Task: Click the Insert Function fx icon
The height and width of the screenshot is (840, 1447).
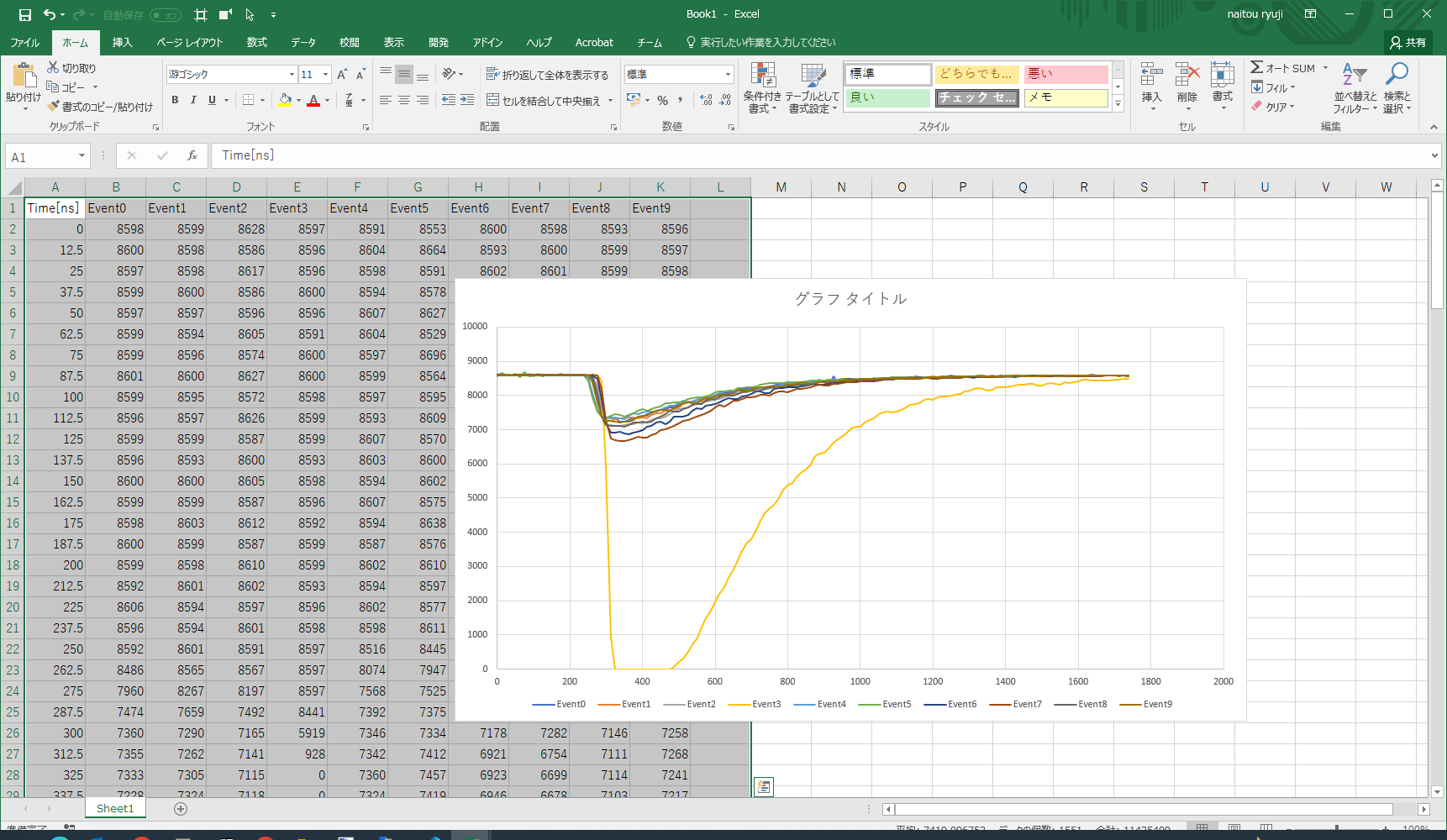Action: pos(192,155)
